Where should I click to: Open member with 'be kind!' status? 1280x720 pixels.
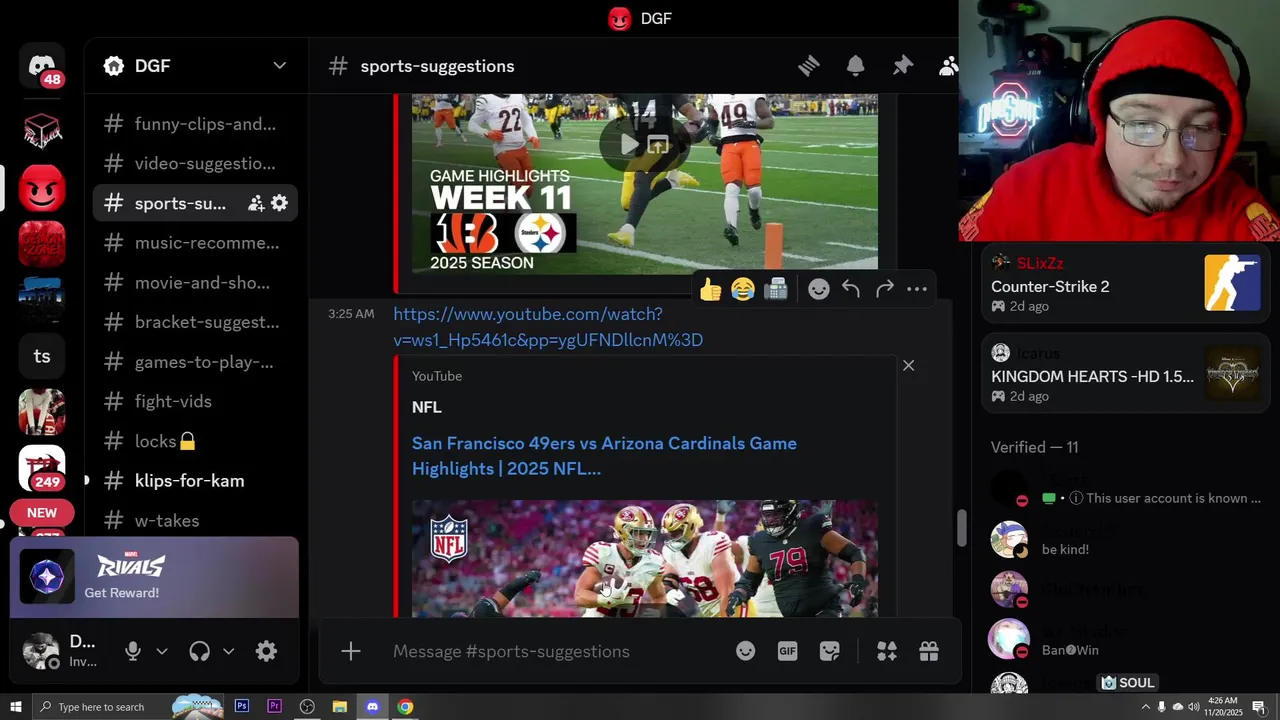(1126, 539)
